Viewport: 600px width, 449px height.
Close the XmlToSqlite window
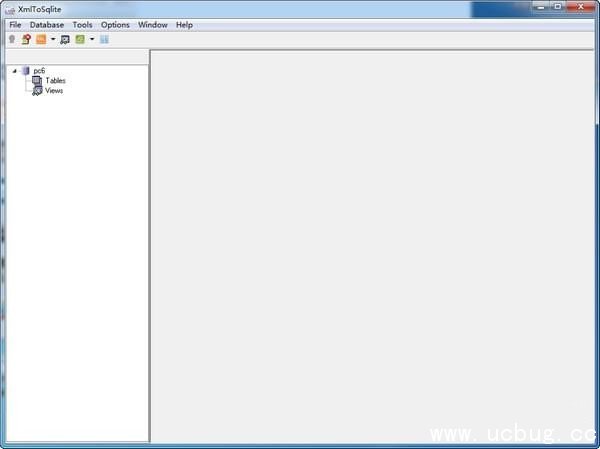(x=581, y=7)
